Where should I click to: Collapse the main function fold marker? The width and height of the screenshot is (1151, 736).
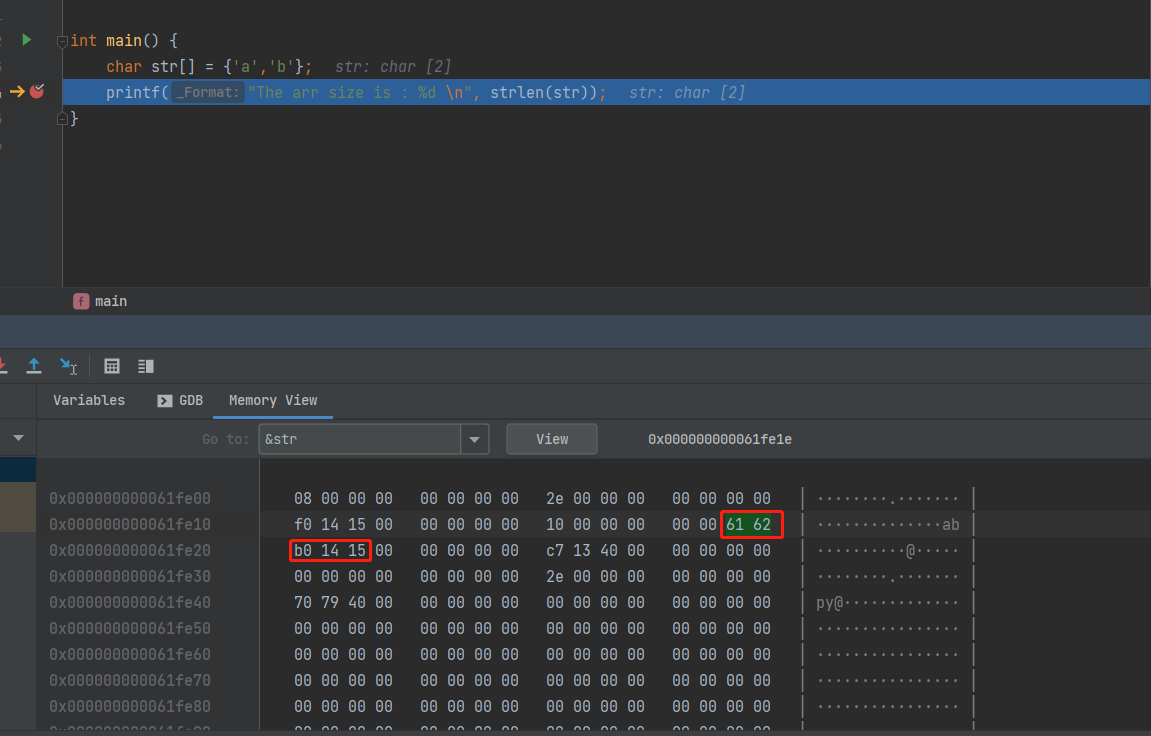point(62,42)
